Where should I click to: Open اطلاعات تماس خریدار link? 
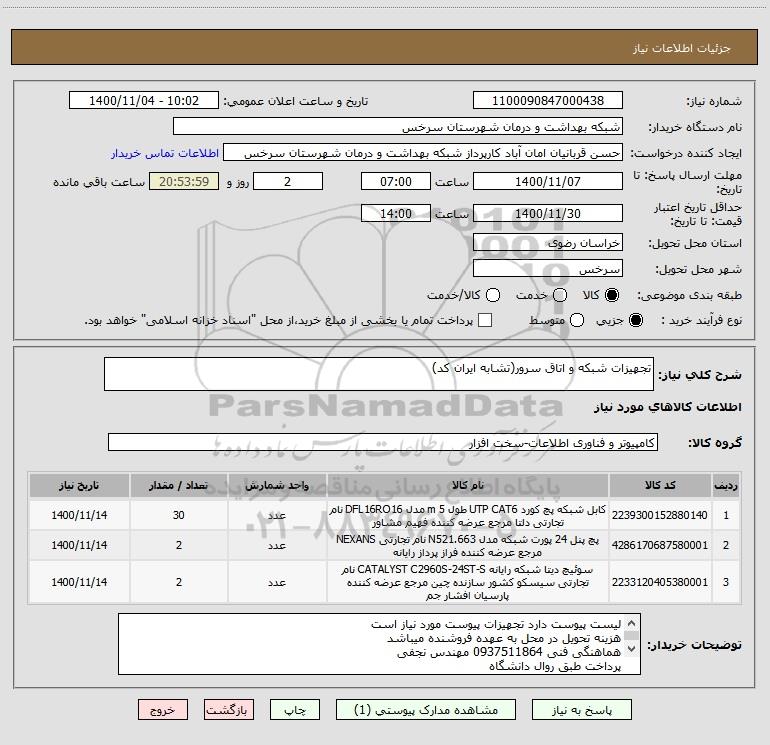165,153
